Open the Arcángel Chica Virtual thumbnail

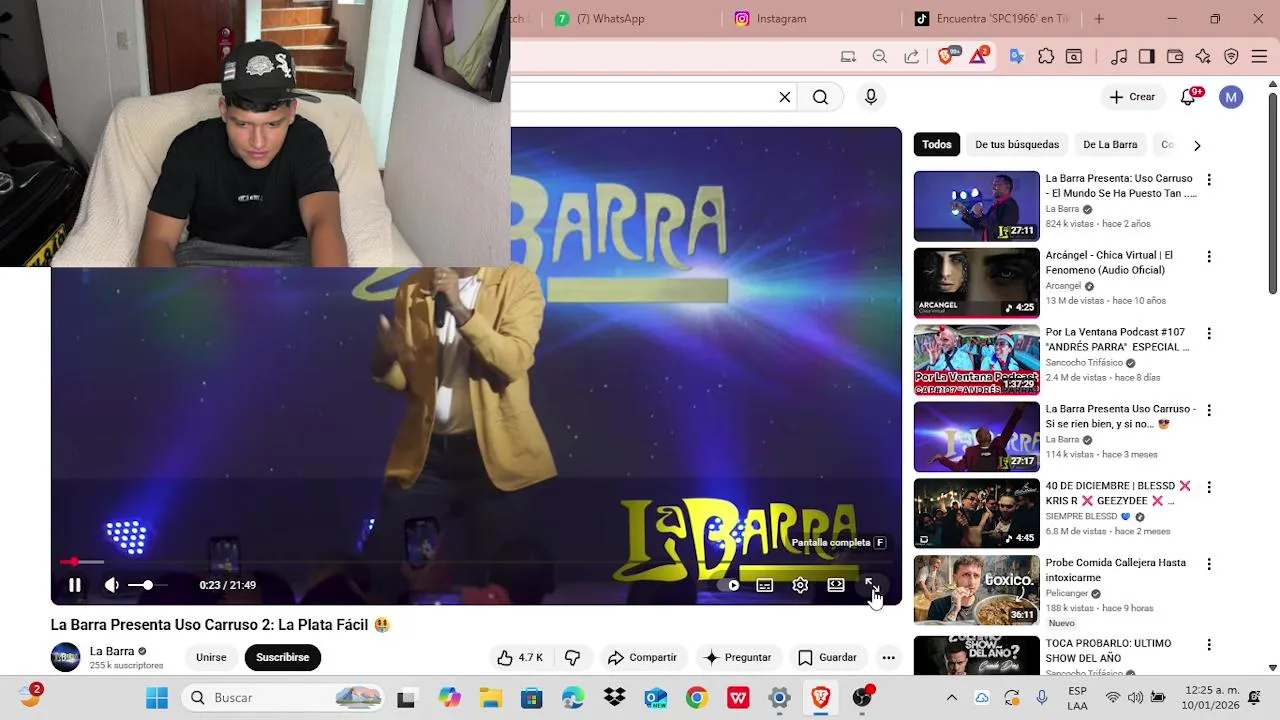(x=977, y=283)
